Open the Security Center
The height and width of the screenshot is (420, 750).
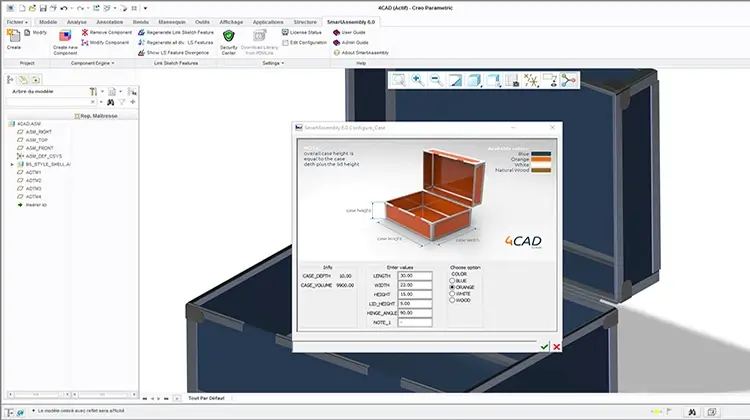coord(229,37)
